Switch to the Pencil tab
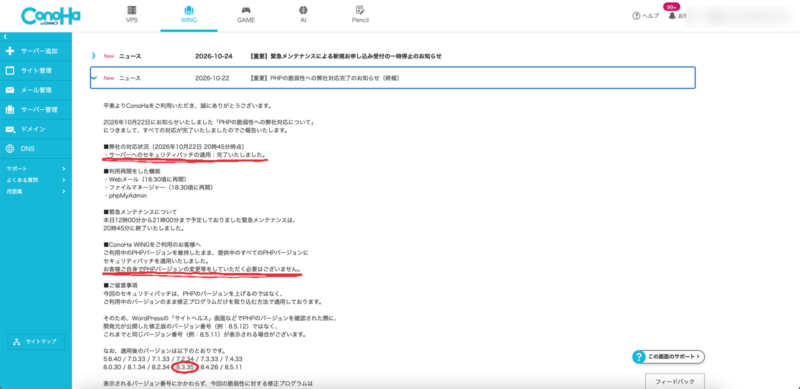This screenshot has width=800, height=389. (x=360, y=15)
